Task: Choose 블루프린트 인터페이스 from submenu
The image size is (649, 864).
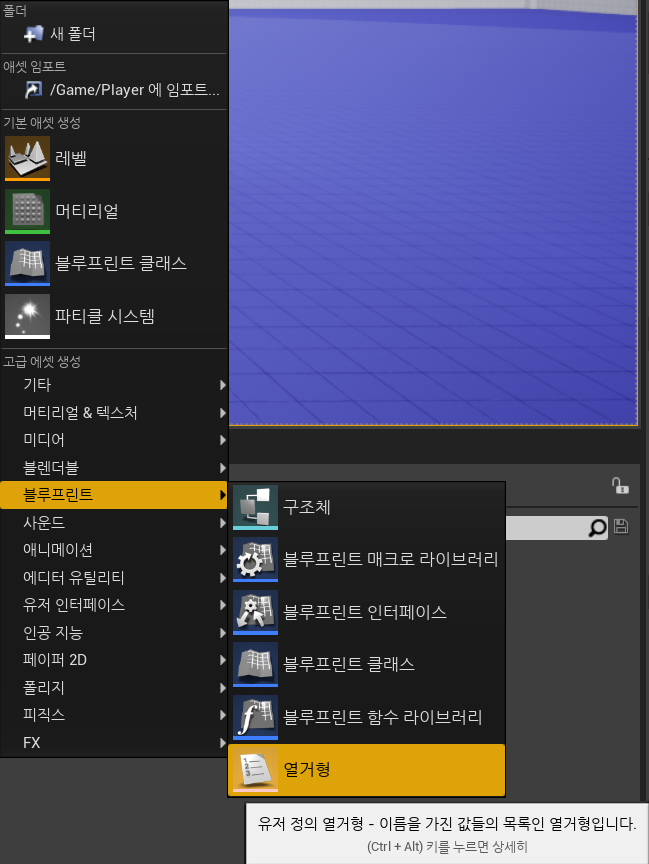Action: coord(367,612)
